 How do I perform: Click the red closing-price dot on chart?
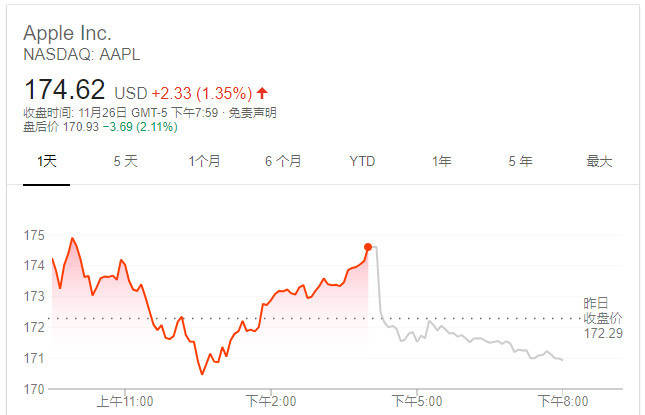click(368, 247)
